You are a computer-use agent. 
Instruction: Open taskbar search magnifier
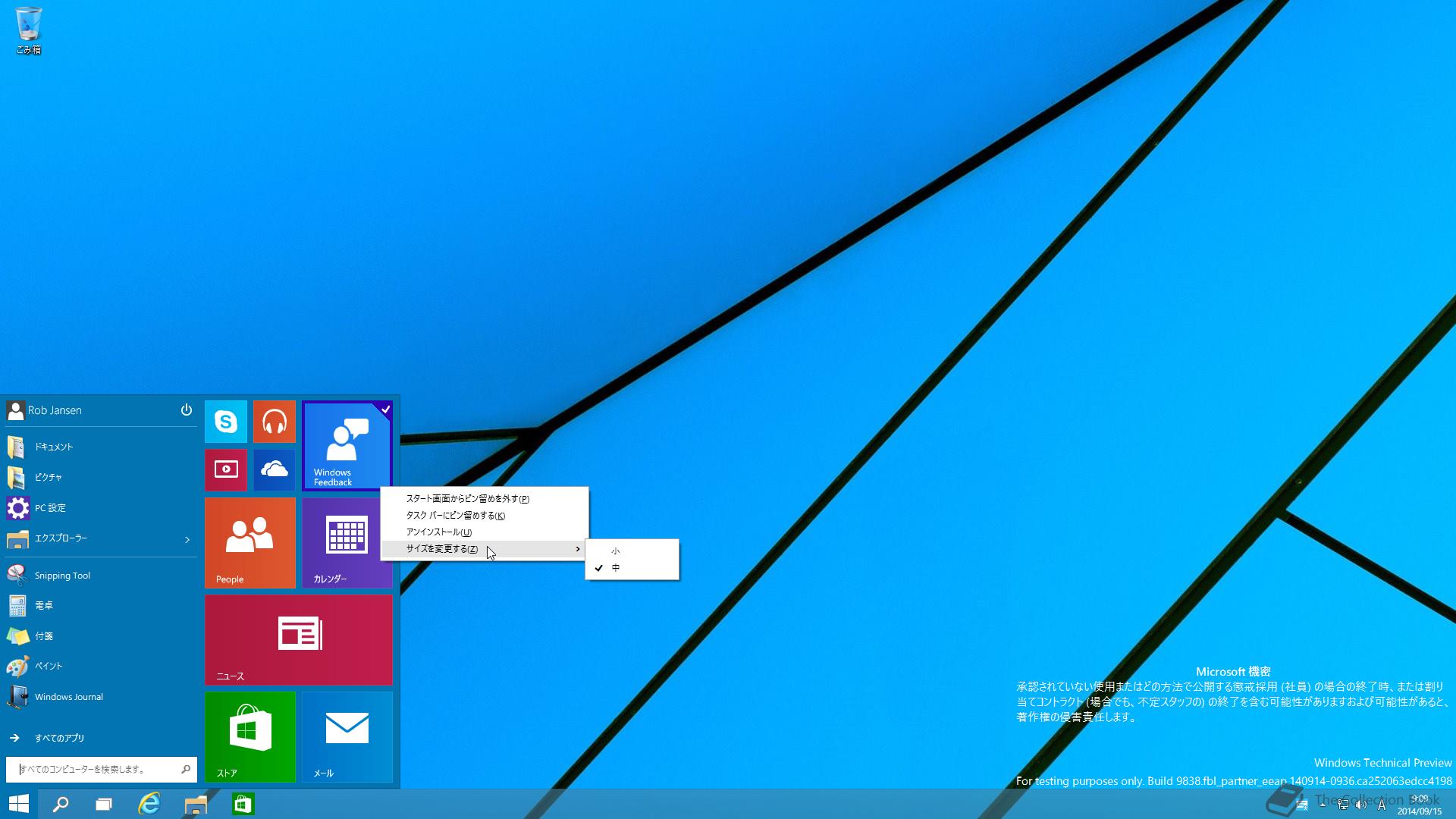click(61, 804)
